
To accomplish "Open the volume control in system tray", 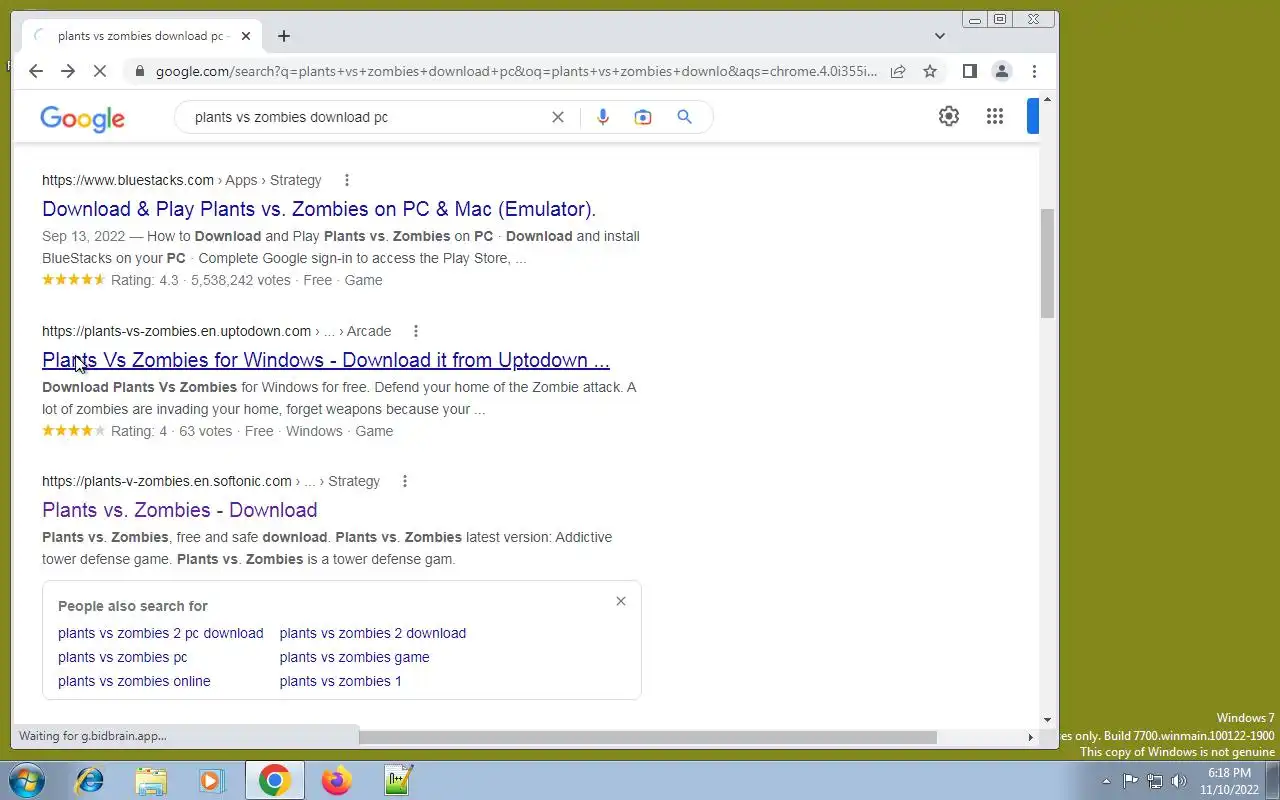I will click(x=1179, y=781).
